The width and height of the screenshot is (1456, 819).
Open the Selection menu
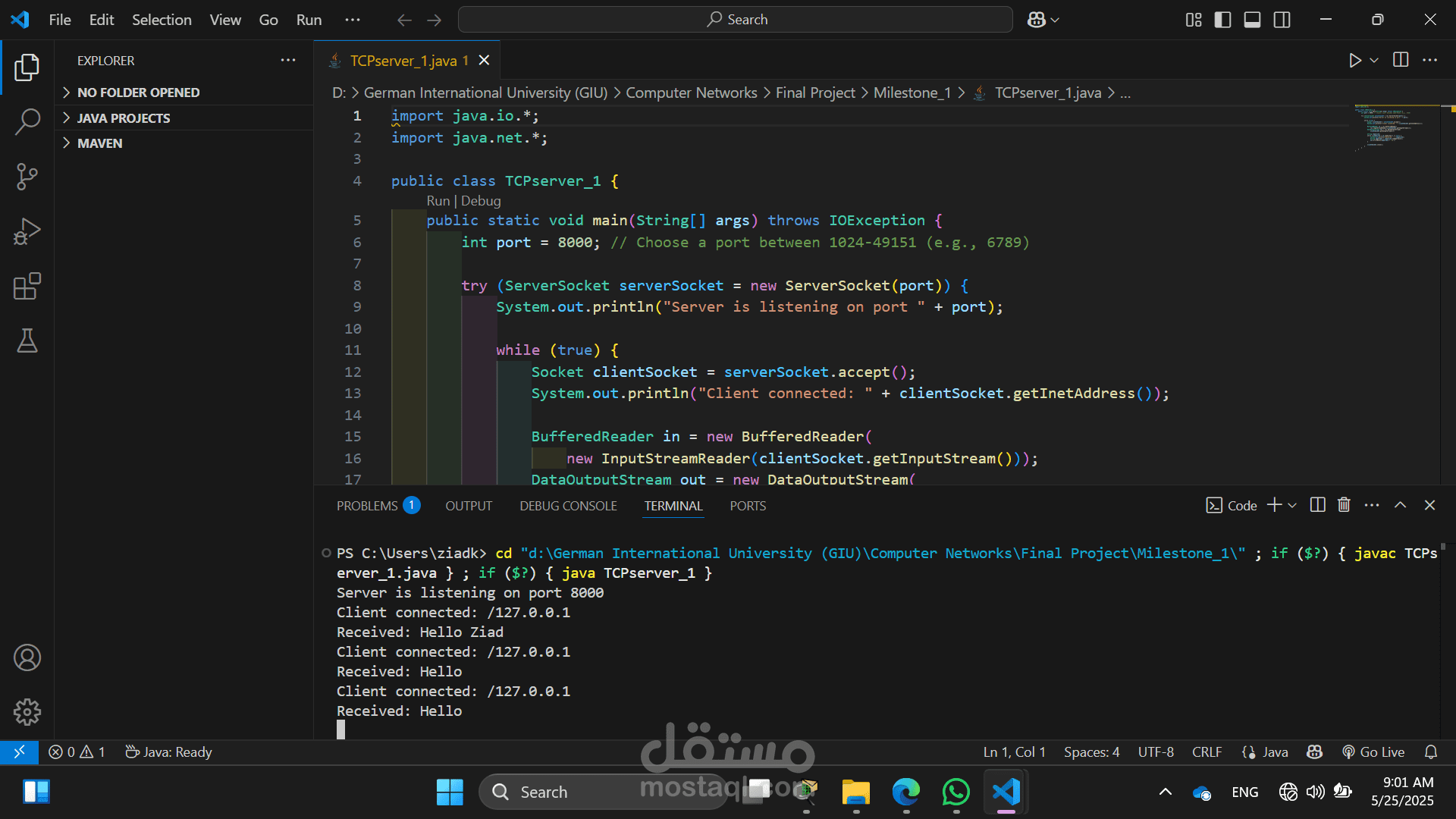[x=162, y=20]
